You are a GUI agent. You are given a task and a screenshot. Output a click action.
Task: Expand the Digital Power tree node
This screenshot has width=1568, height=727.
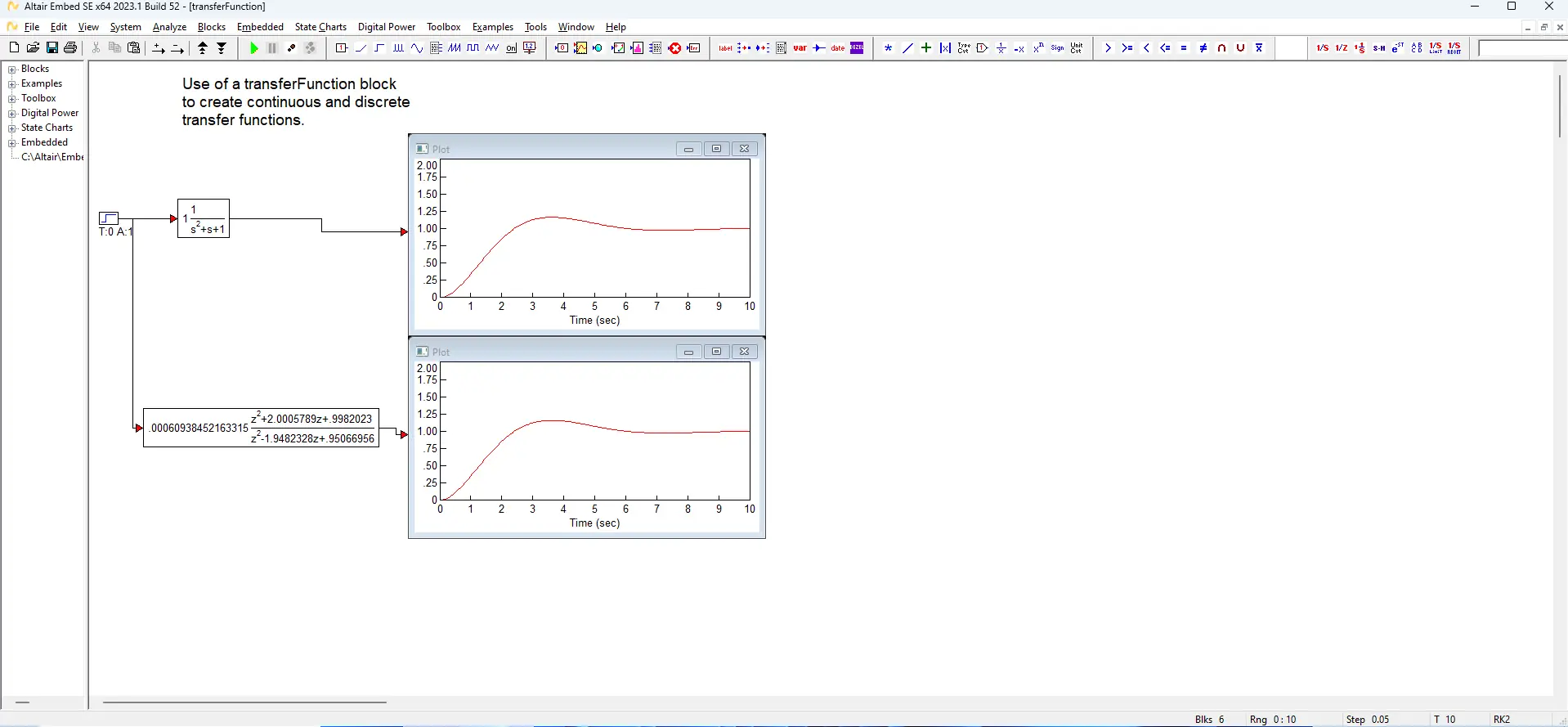[x=12, y=114]
